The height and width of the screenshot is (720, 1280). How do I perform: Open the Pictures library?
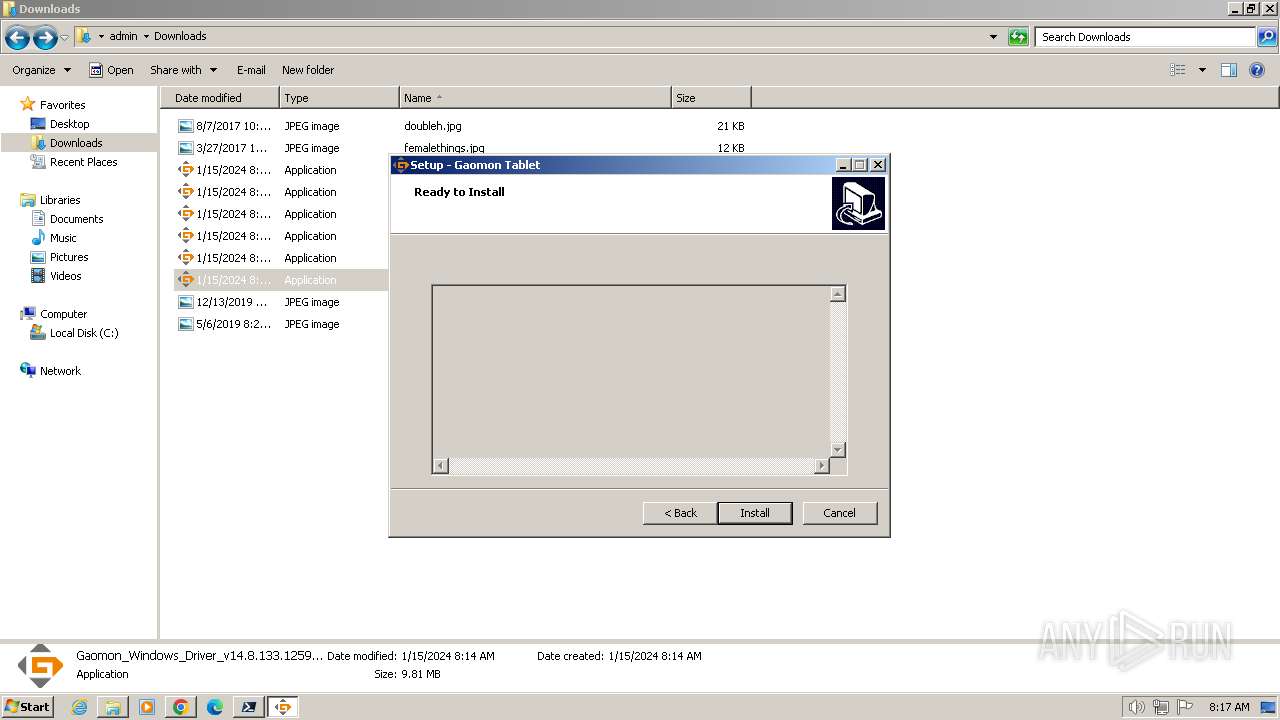(69, 257)
